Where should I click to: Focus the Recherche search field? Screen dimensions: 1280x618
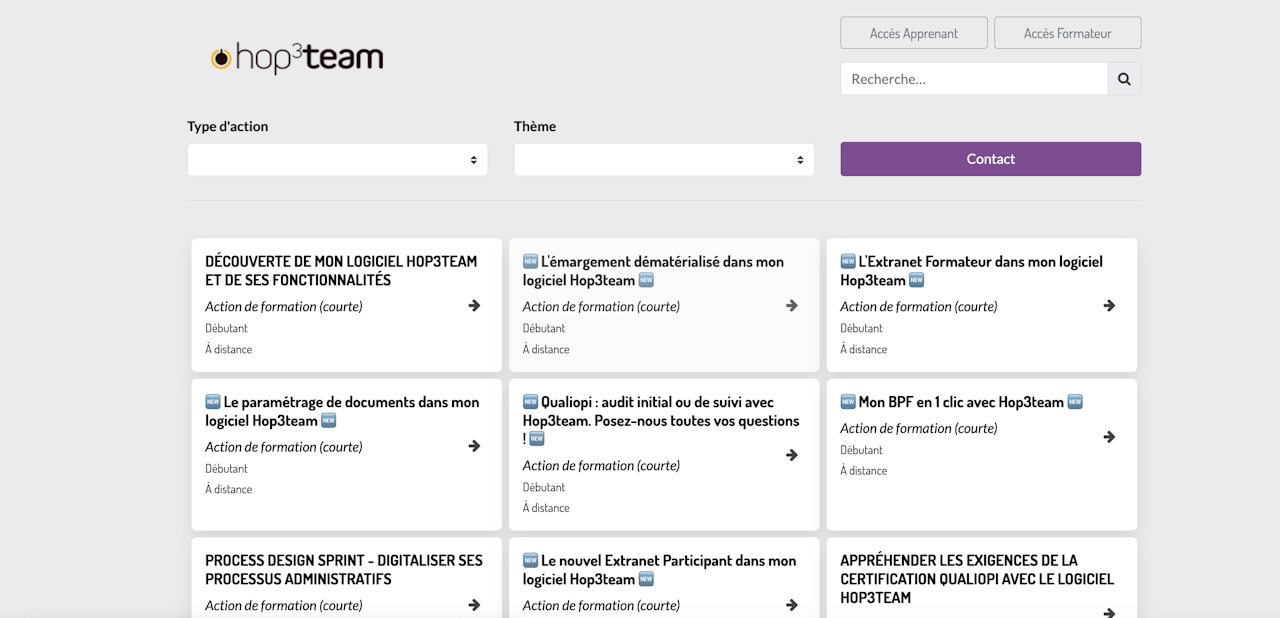(974, 79)
